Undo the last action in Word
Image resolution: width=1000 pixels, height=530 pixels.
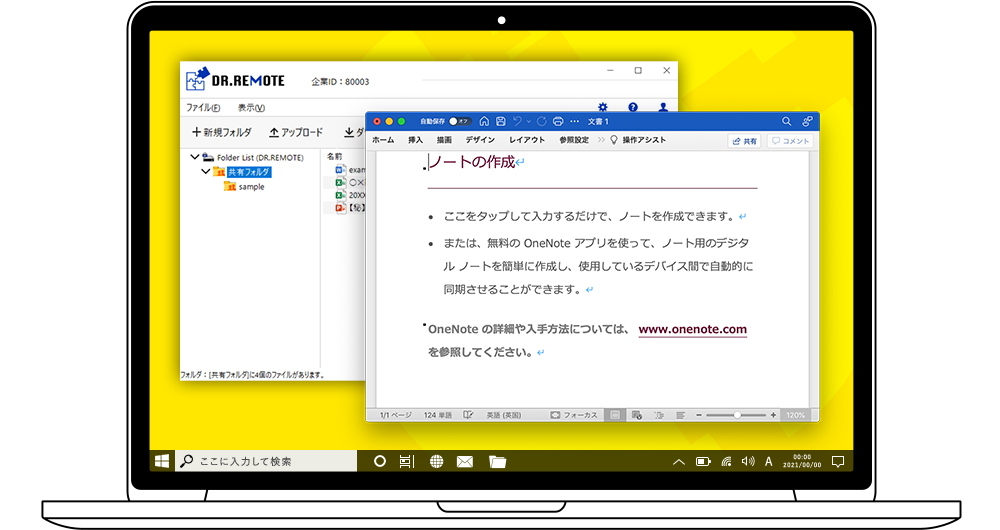point(517,121)
